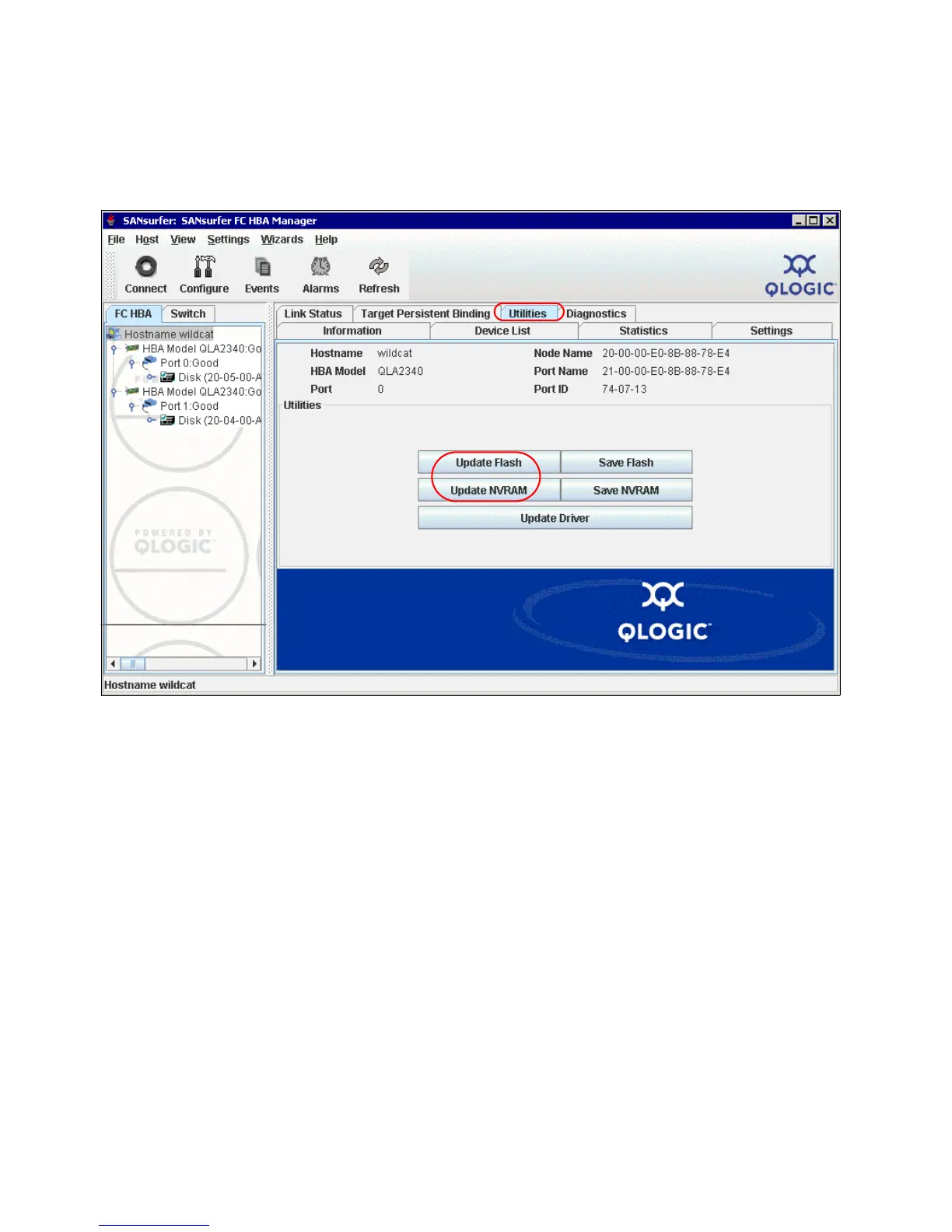Collapse the first HBA Model QLA2340 node

114,349
